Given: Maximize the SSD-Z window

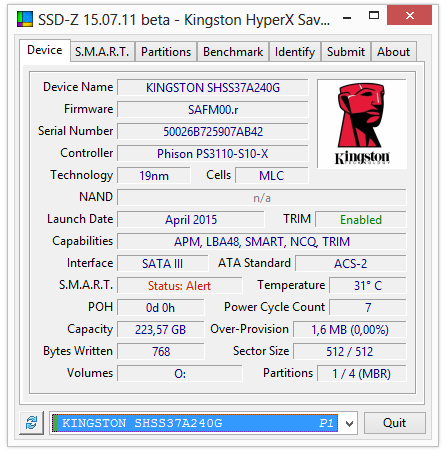Looking at the screenshot, I should 374,15.
